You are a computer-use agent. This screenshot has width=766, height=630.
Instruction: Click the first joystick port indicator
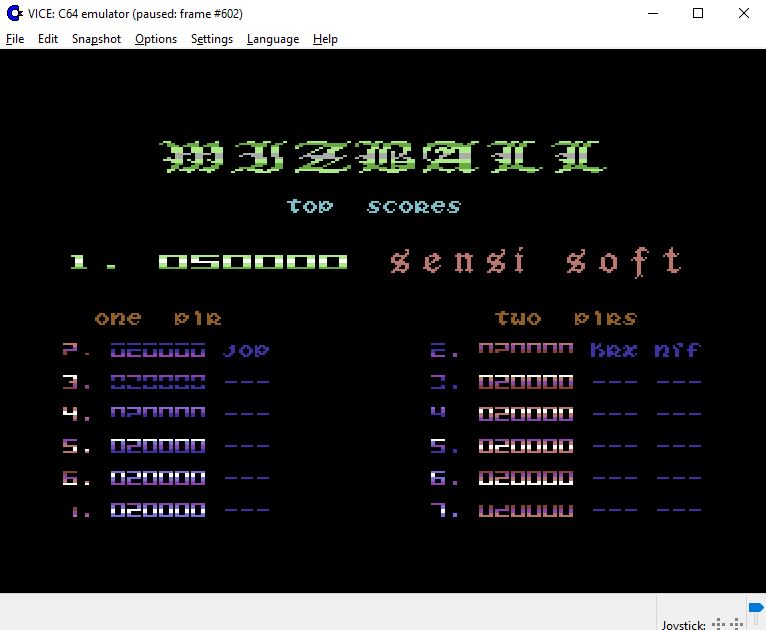coord(719,624)
